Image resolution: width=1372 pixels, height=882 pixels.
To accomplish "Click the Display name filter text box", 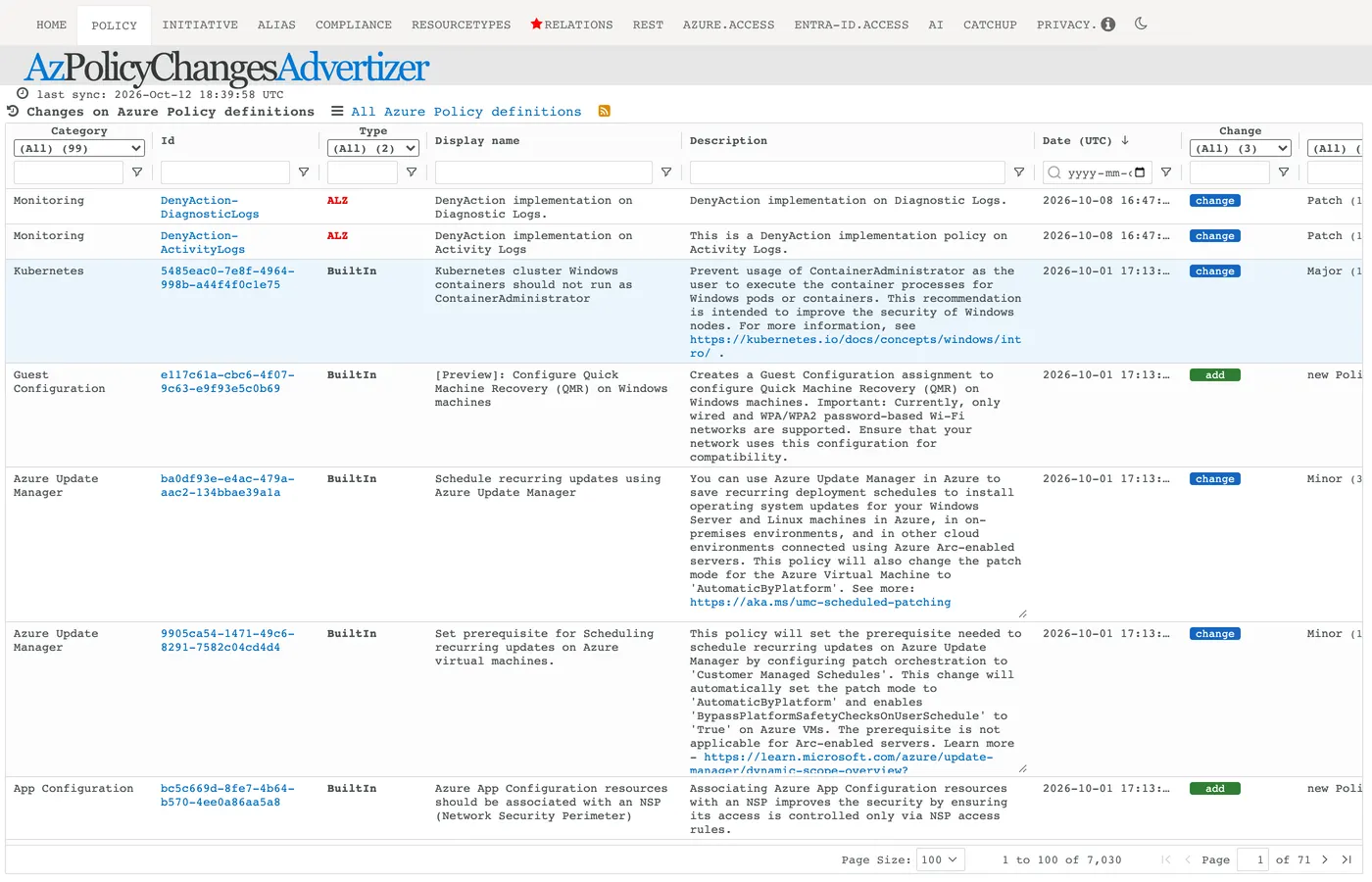I will [544, 172].
